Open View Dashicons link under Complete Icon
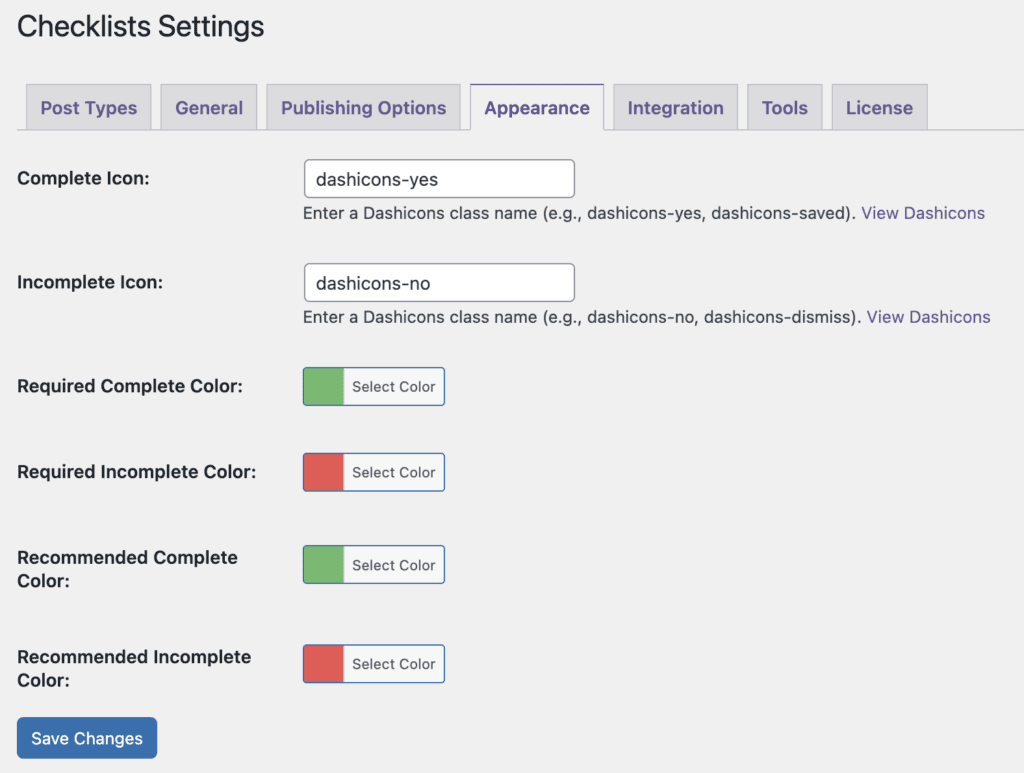 (923, 213)
